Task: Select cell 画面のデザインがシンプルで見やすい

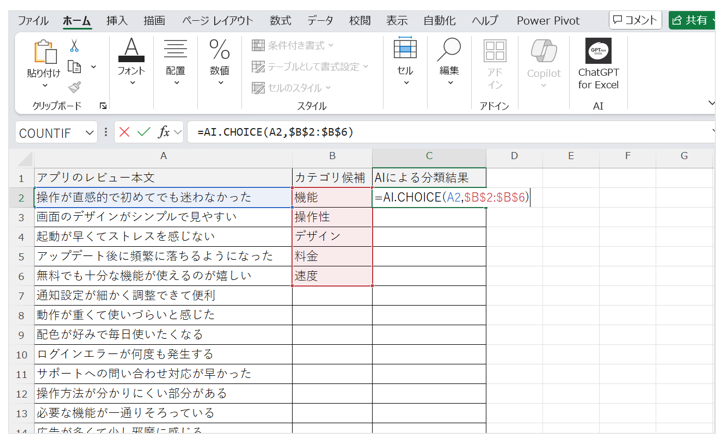Action: point(163,217)
